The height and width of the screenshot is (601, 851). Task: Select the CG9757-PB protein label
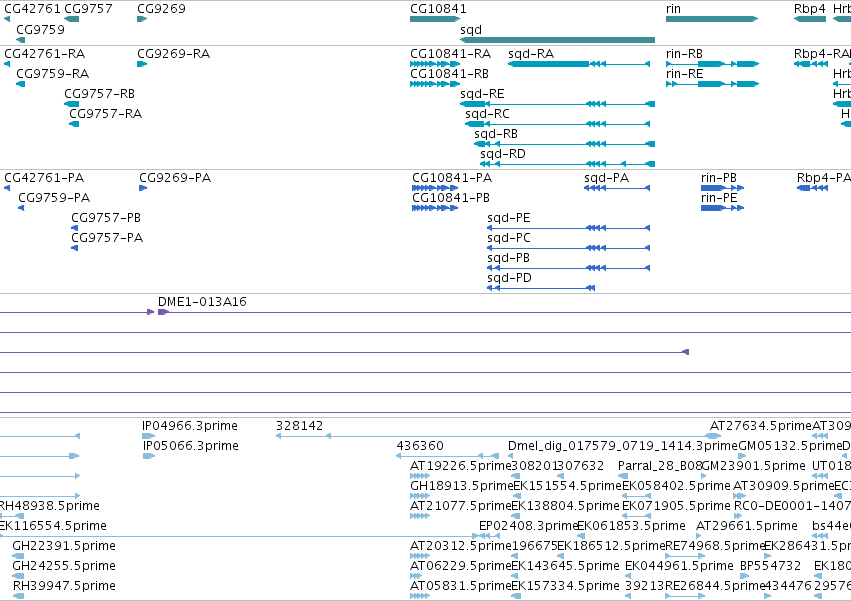click(x=106, y=218)
